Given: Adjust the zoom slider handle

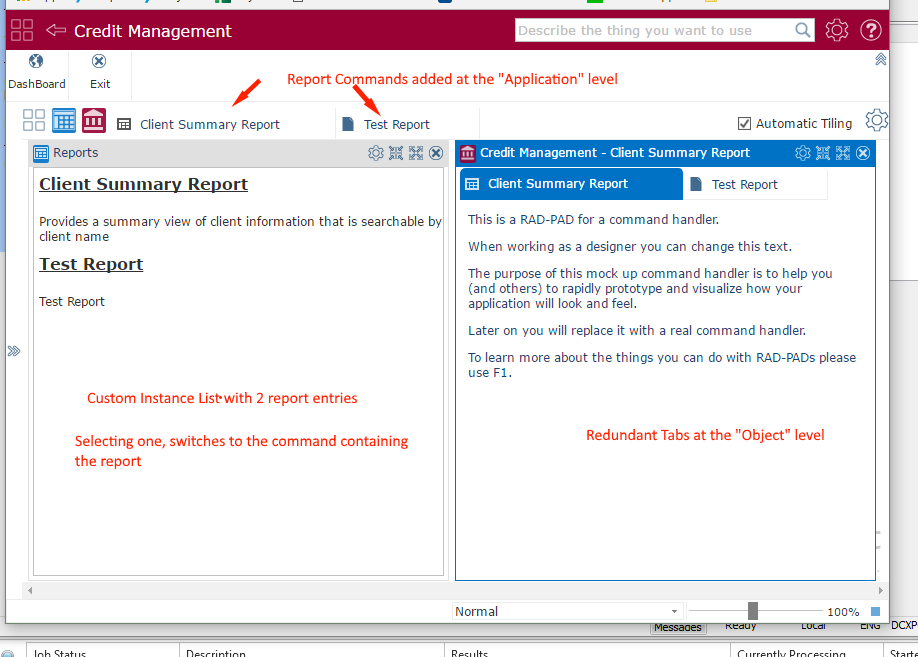Looking at the screenshot, I should click(753, 611).
